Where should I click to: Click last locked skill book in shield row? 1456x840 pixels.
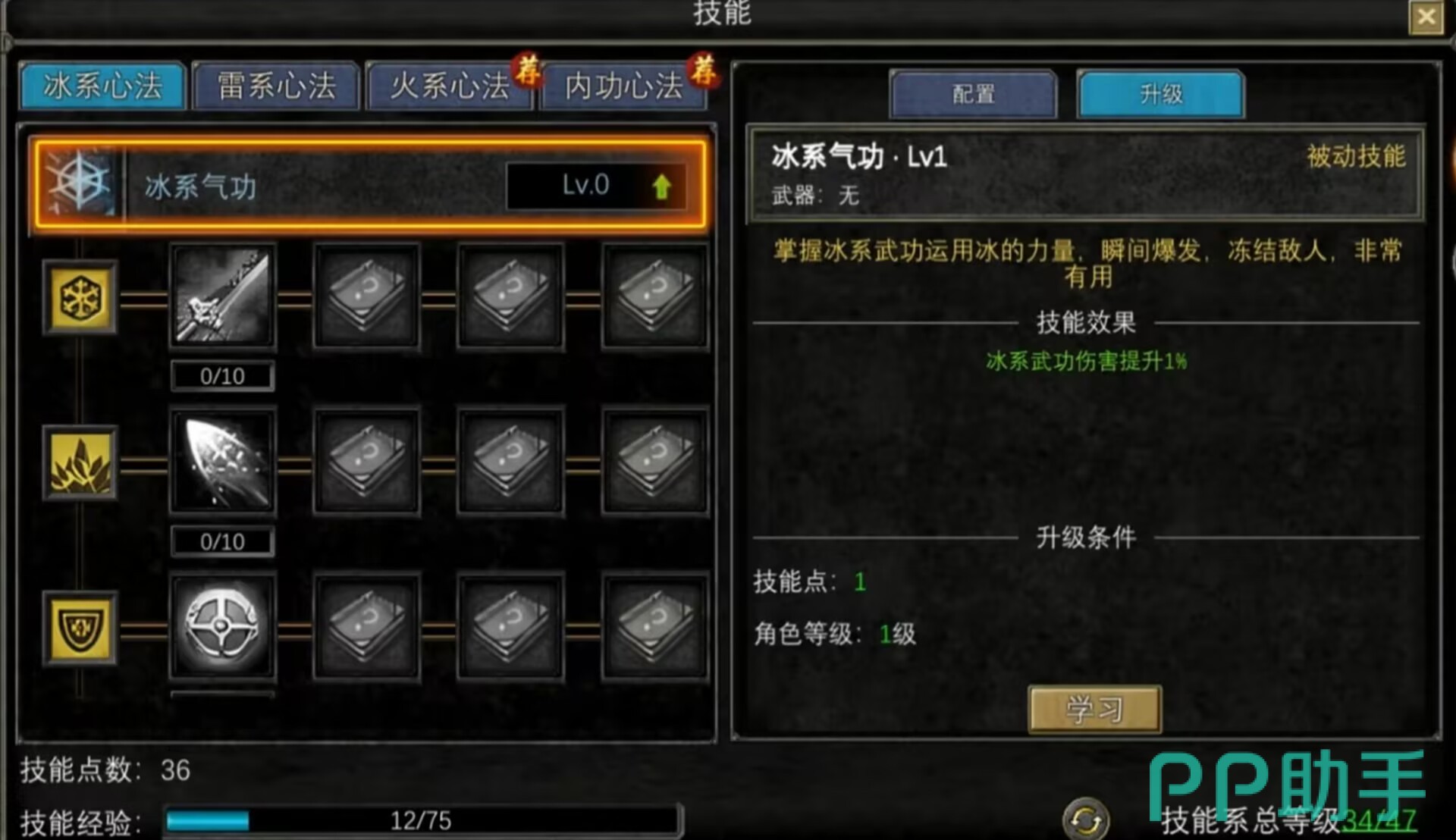click(654, 626)
